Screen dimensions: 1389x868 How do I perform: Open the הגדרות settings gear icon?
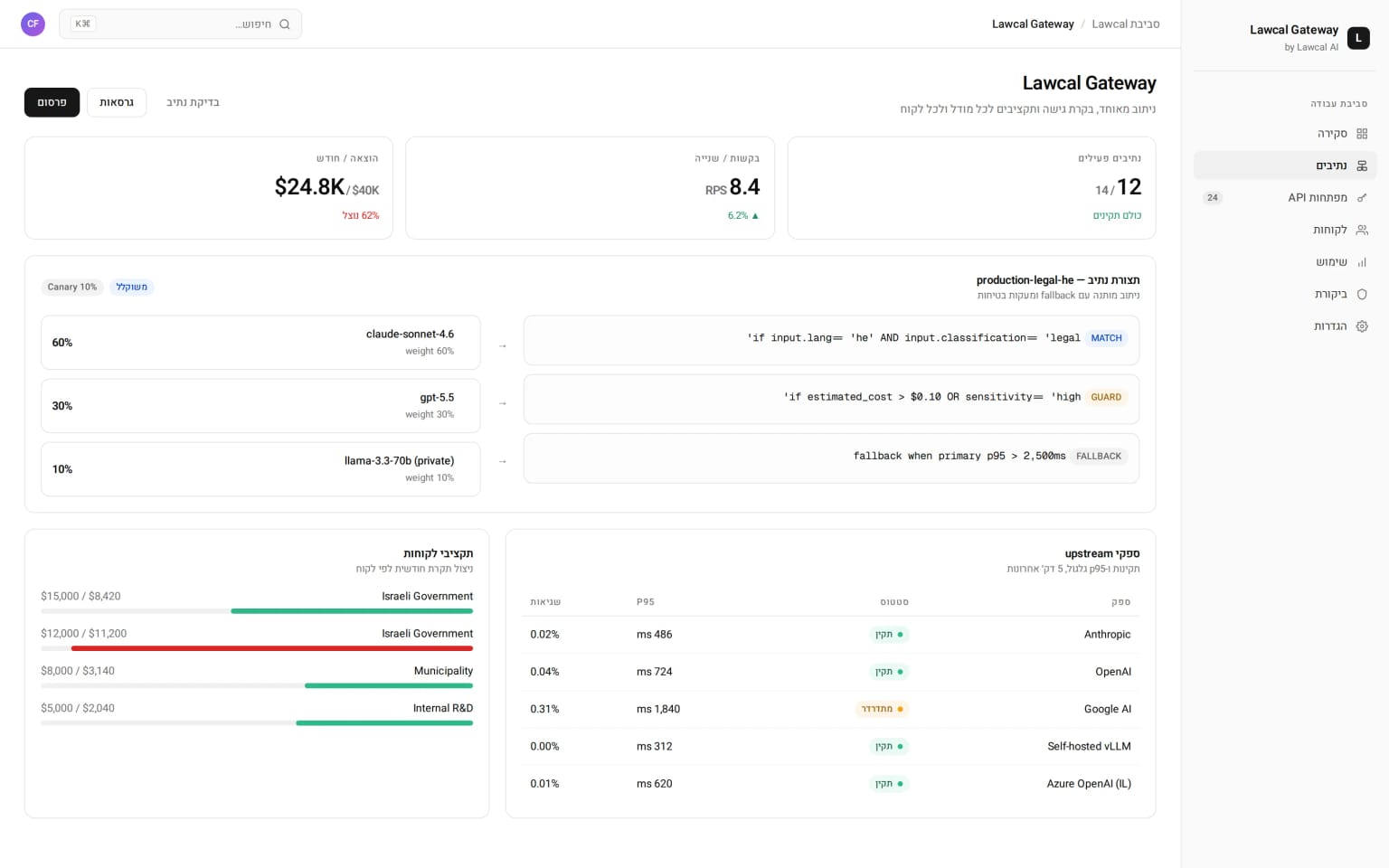(1362, 326)
